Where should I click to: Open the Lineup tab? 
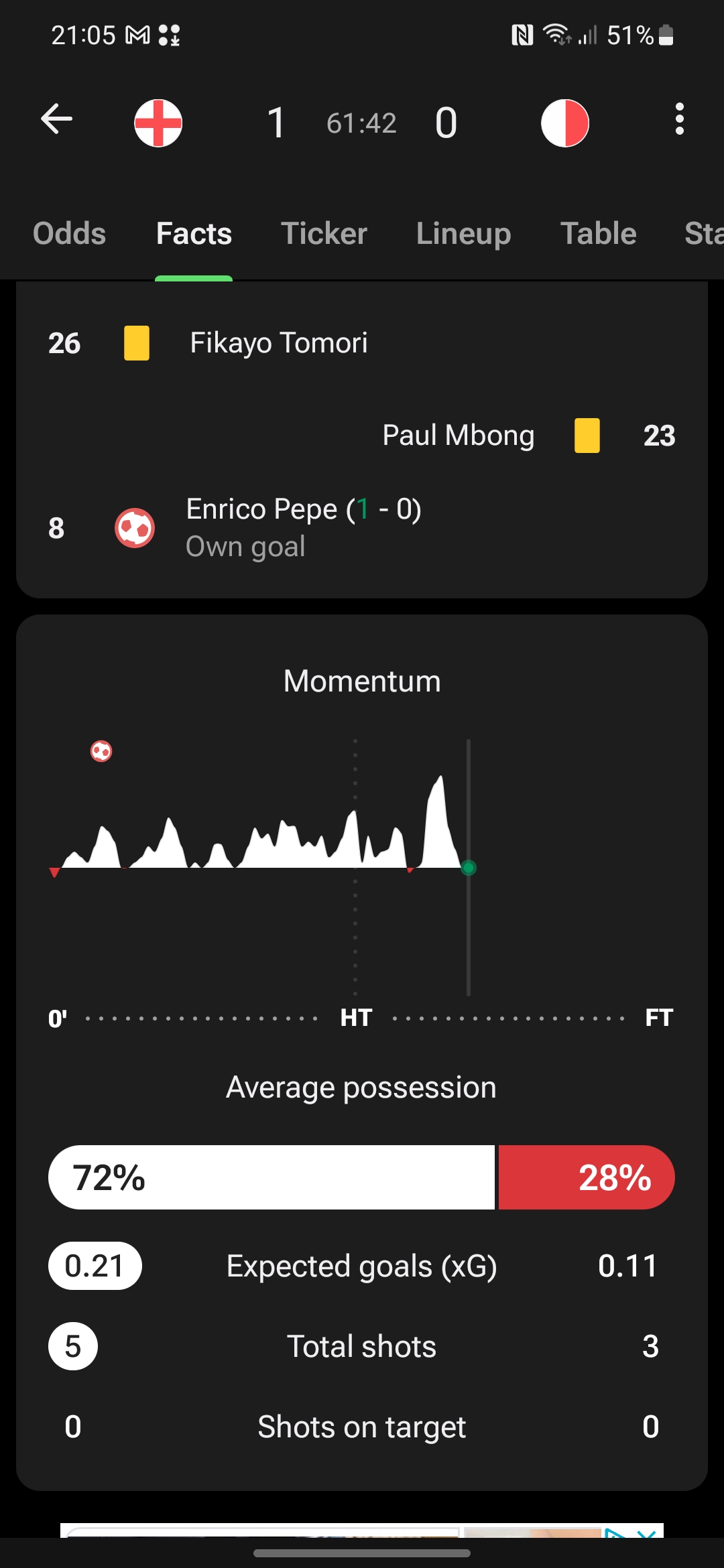(x=463, y=233)
